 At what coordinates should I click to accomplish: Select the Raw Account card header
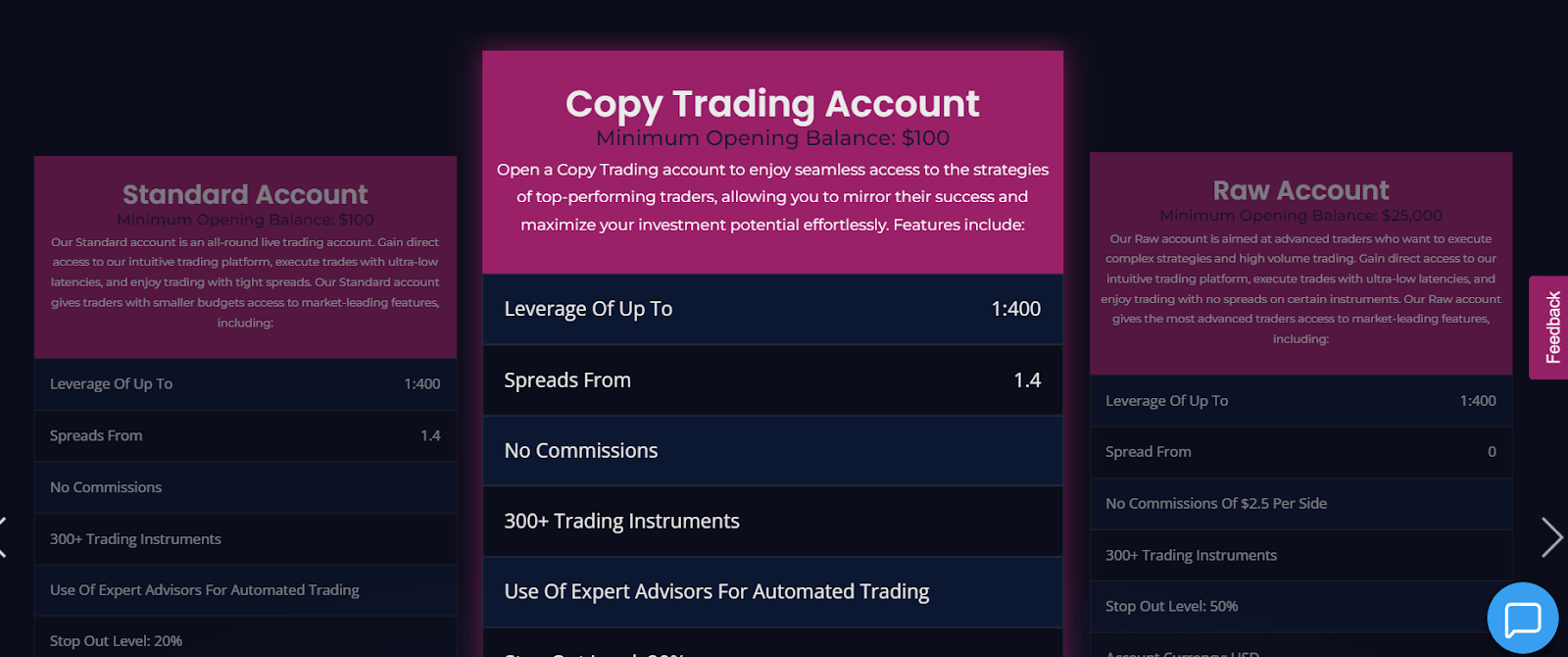1300,263
